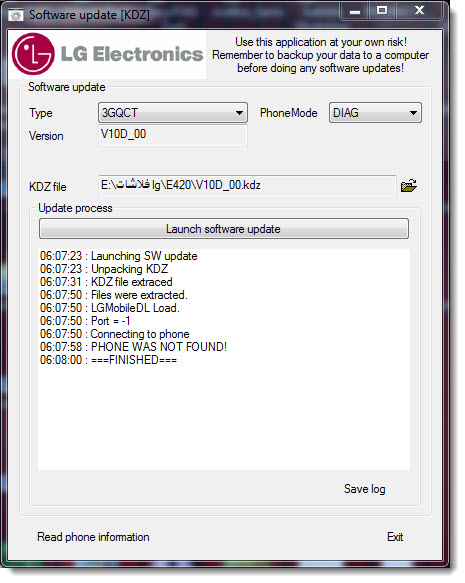The height and width of the screenshot is (583, 465).
Task: Click the arrow on the Type combo box
Action: click(239, 113)
